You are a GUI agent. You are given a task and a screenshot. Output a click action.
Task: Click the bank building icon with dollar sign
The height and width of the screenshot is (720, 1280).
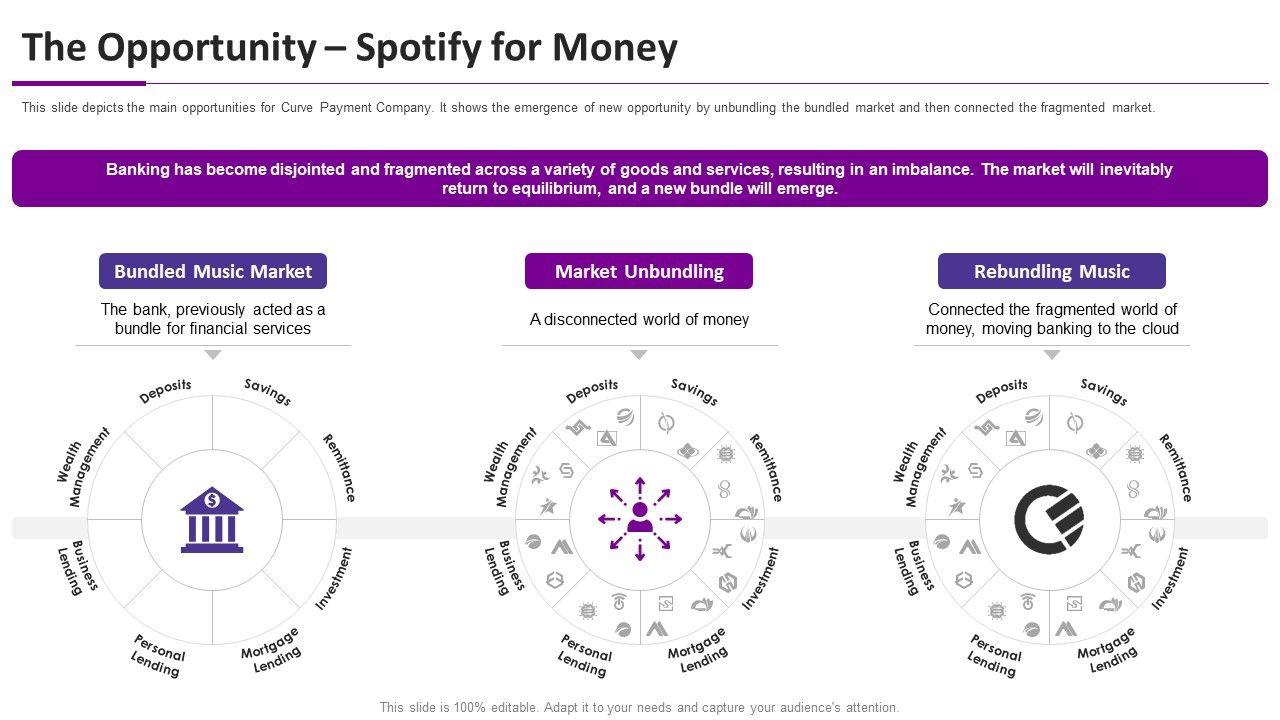[212, 520]
